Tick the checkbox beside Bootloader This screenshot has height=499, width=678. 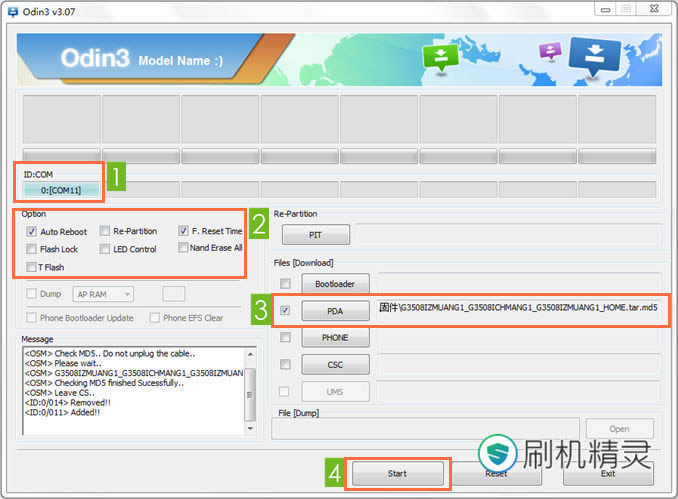[x=286, y=284]
